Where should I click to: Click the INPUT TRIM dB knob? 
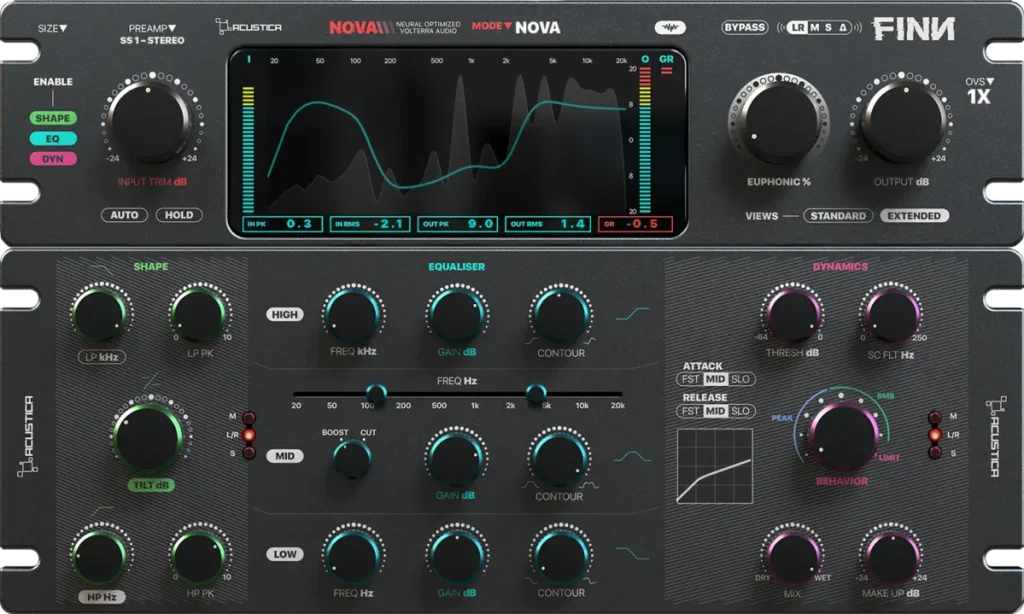coord(151,120)
